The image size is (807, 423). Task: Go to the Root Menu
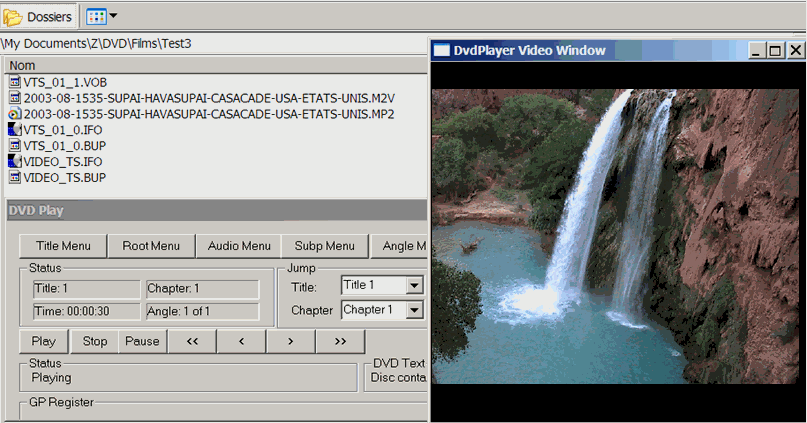pyautogui.click(x=151, y=246)
